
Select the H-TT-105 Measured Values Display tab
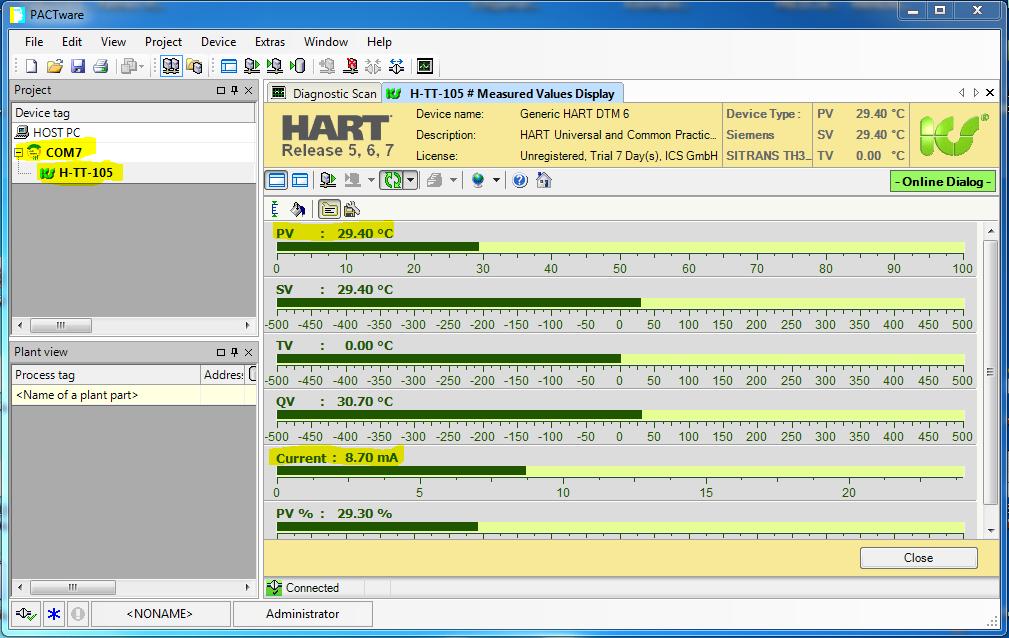502,93
